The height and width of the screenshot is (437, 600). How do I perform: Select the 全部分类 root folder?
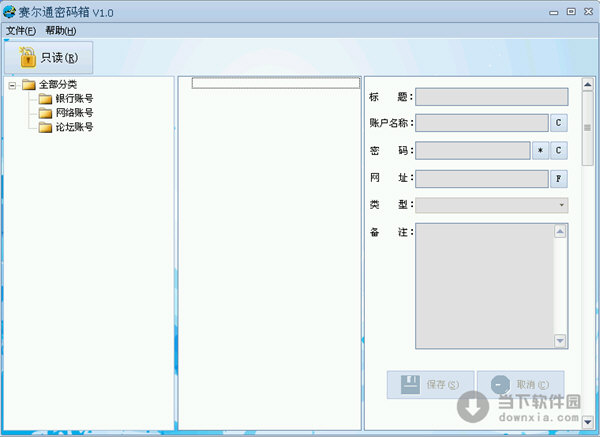pyautogui.click(x=58, y=85)
